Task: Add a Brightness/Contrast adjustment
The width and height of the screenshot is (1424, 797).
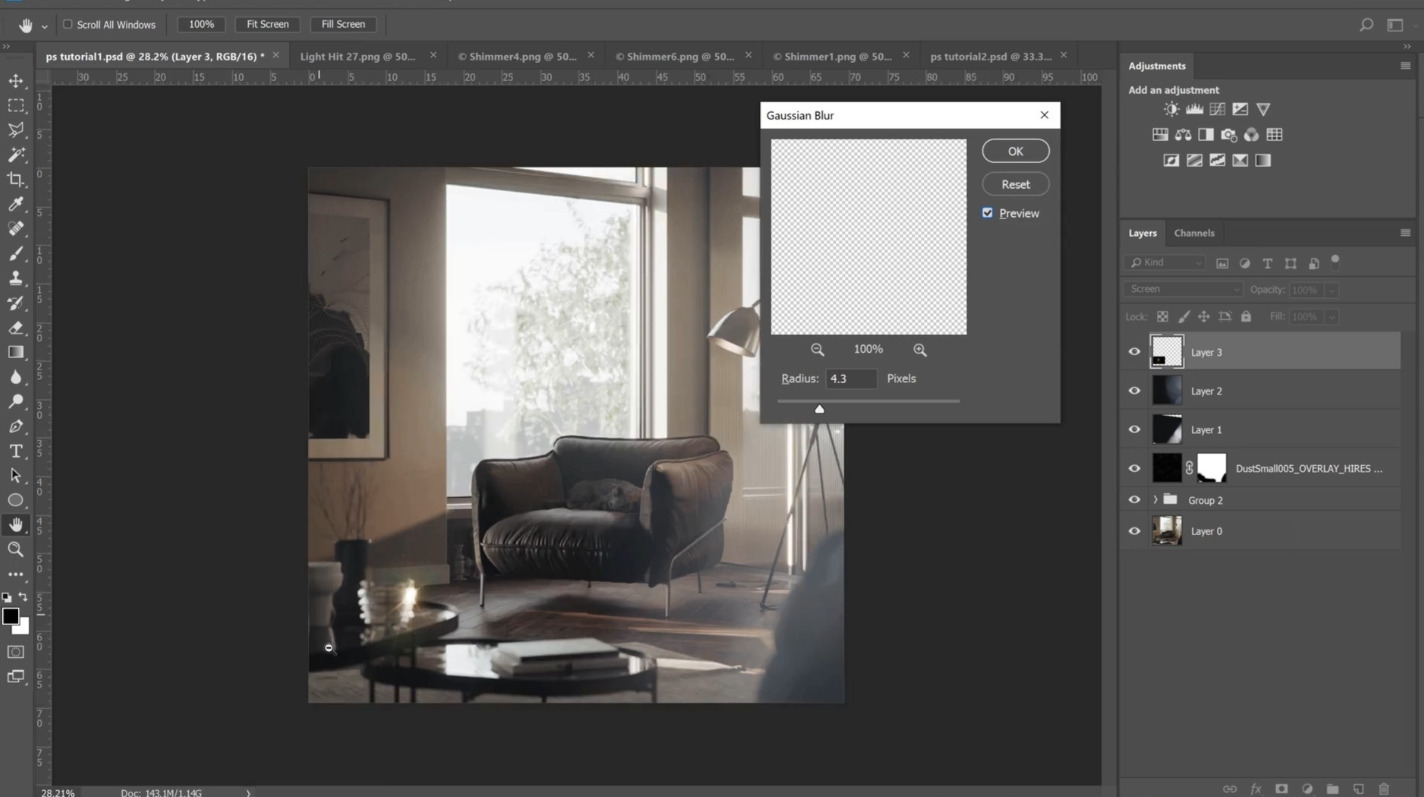Action: click(x=1171, y=109)
